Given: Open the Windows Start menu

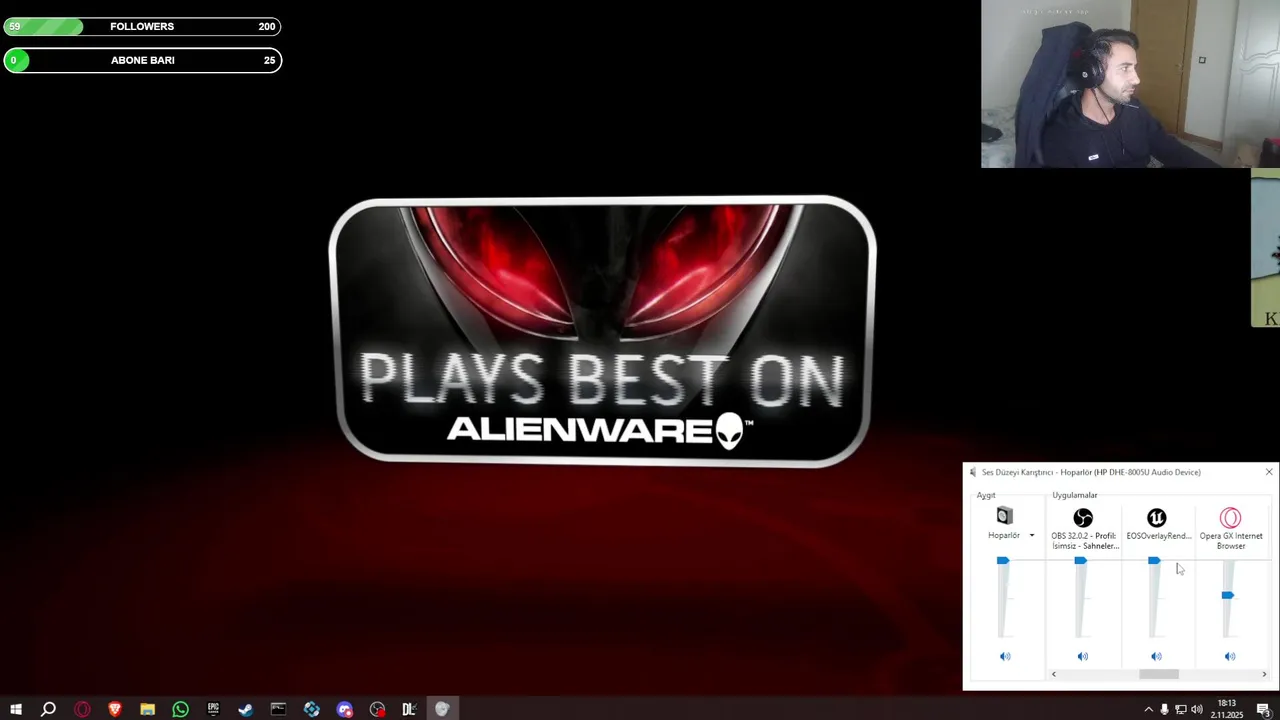Looking at the screenshot, I should point(16,710).
